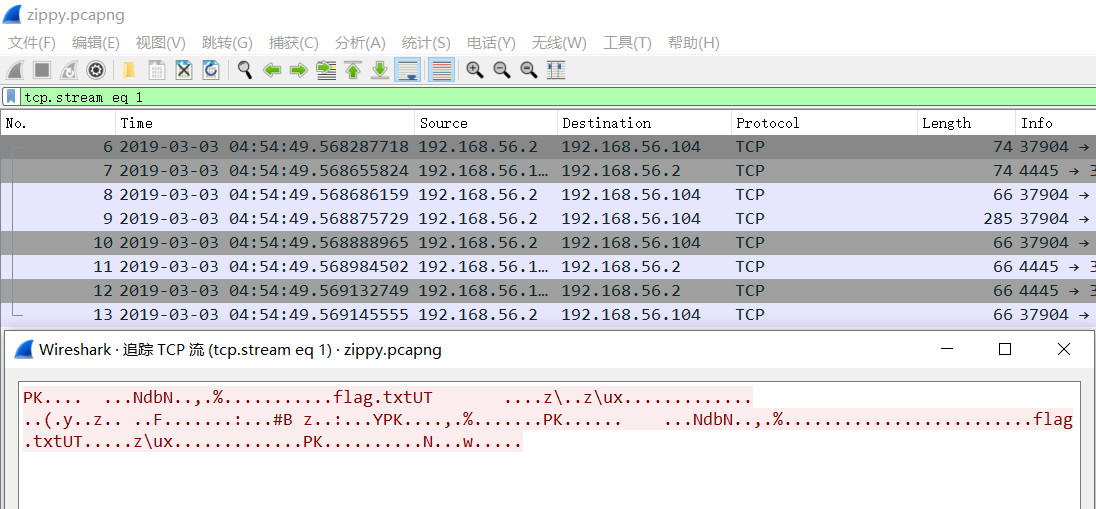This screenshot has width=1096, height=509.
Task: Start capturing packets with shark fin icon
Action: pos(15,70)
